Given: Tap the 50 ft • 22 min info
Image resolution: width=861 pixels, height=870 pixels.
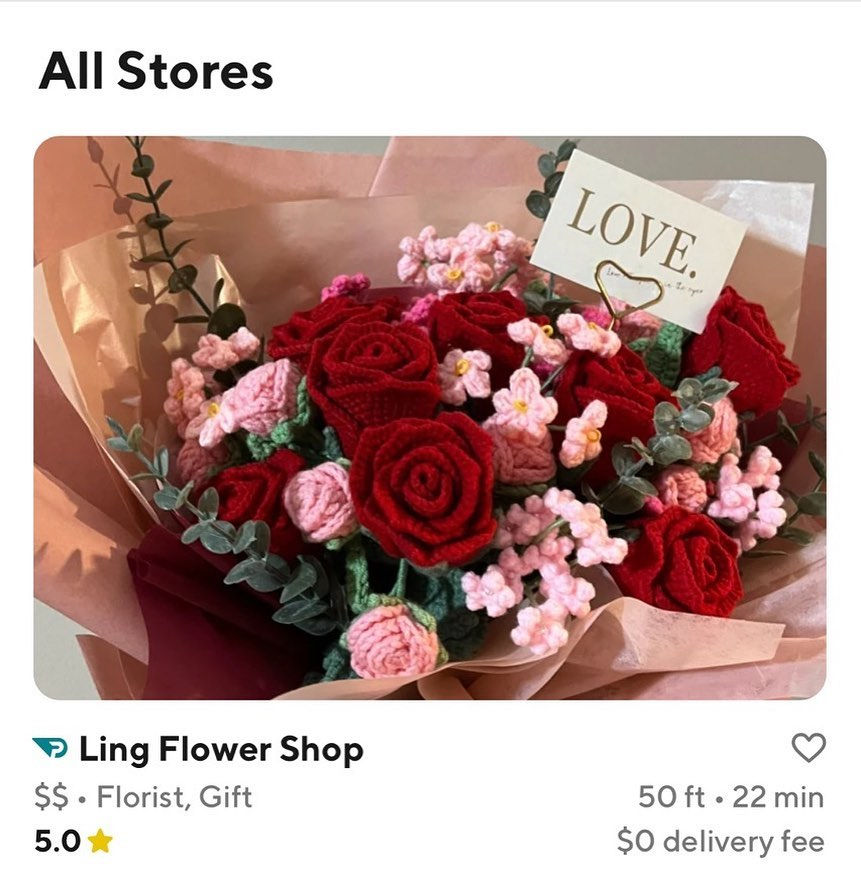Looking at the screenshot, I should 731,797.
